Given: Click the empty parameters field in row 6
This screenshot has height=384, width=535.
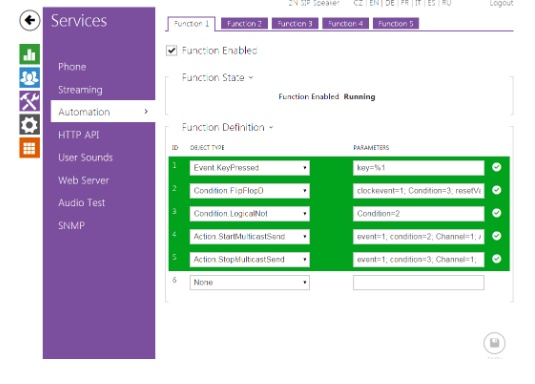Looking at the screenshot, I should (419, 283).
